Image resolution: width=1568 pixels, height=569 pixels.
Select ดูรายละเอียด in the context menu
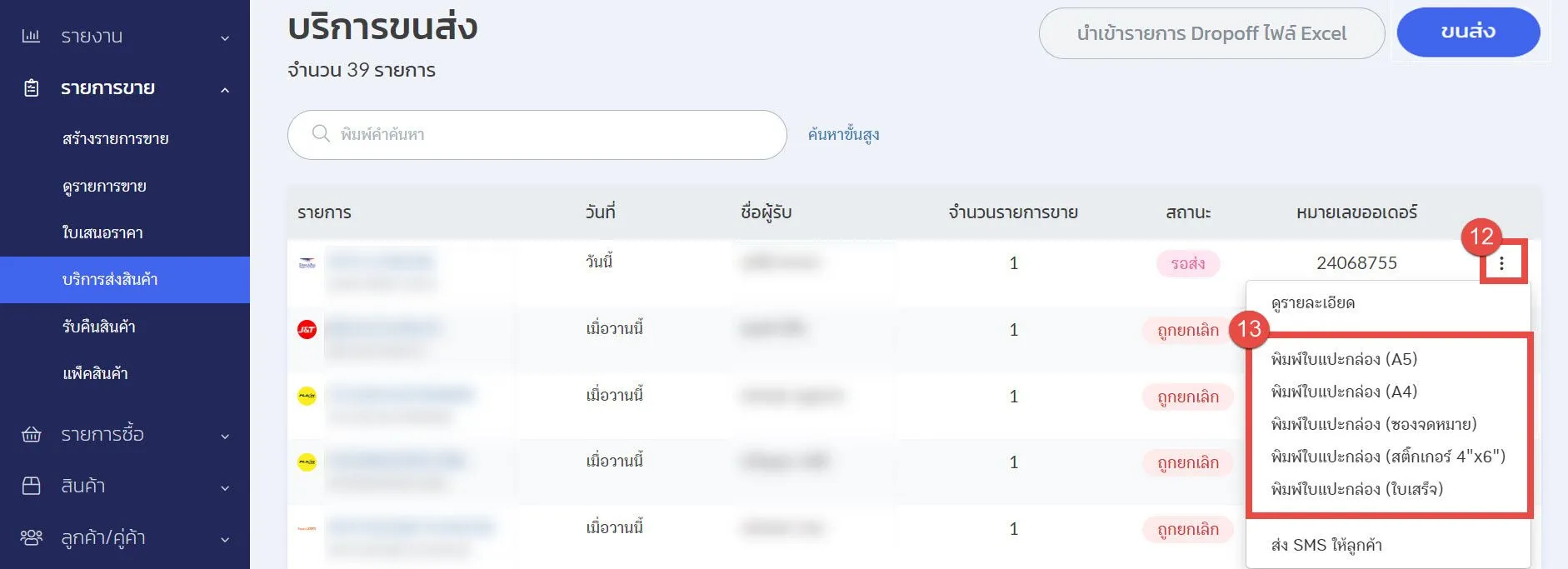(1312, 303)
